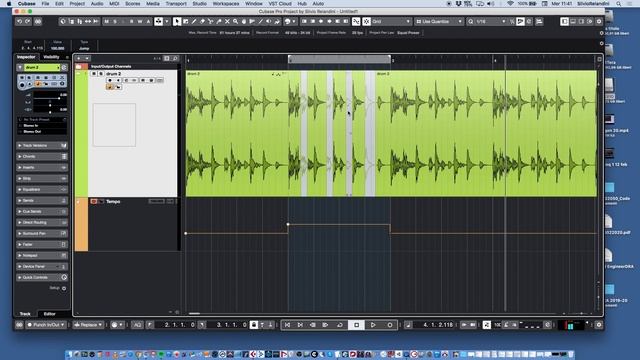
Task: Expand the Chords inspector section
Action: (x=42, y=156)
